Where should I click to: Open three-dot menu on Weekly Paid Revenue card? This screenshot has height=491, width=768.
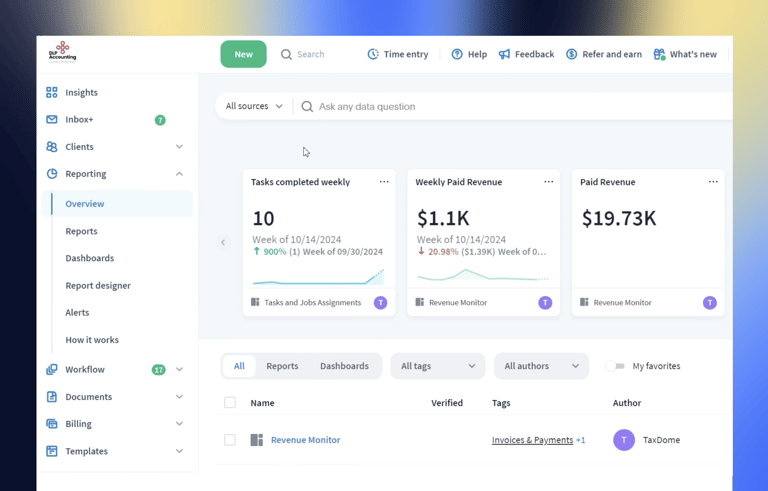pos(548,182)
